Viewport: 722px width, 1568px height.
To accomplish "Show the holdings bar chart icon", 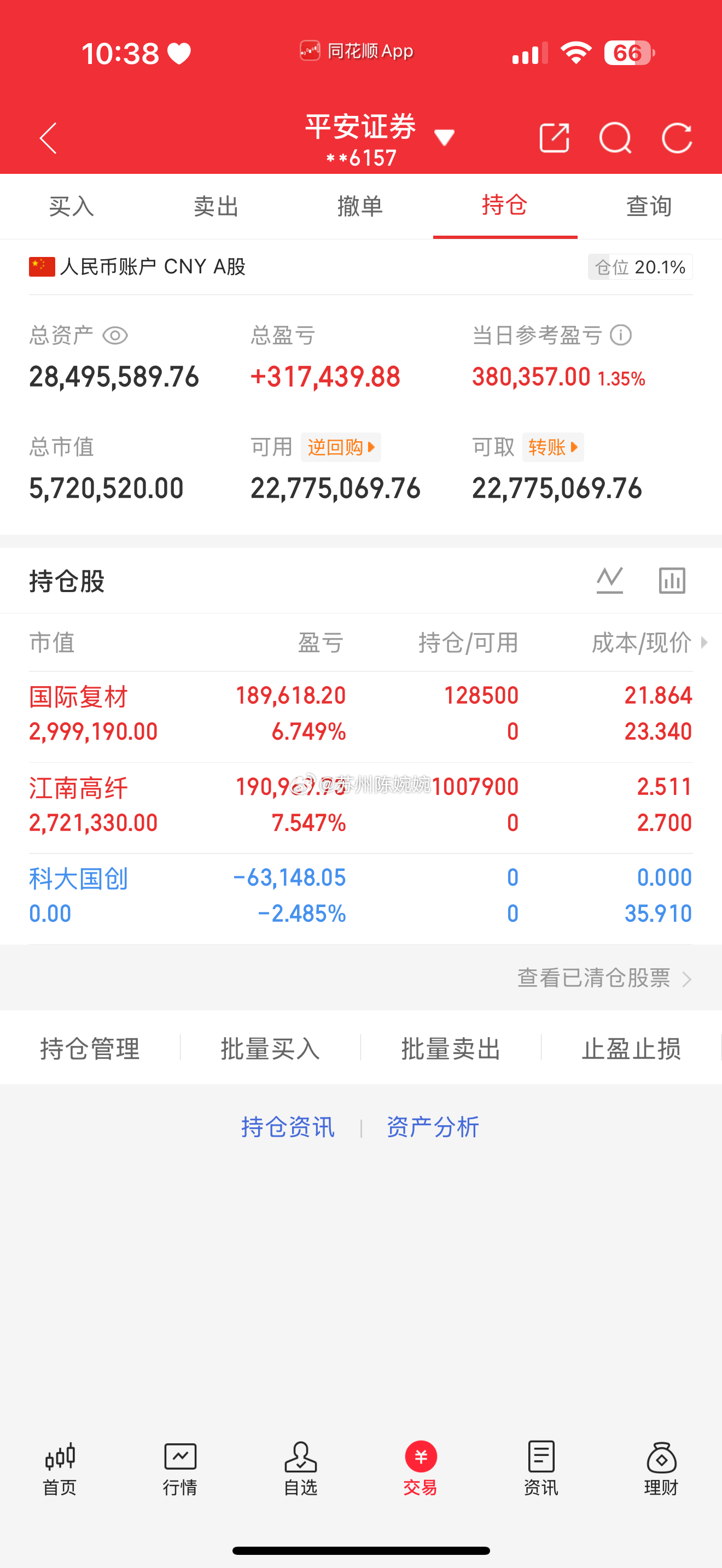I will 672,580.
